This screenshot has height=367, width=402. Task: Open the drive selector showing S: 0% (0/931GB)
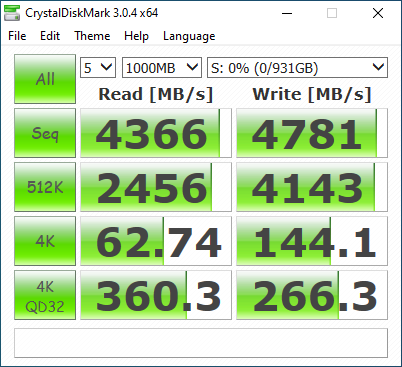297,68
